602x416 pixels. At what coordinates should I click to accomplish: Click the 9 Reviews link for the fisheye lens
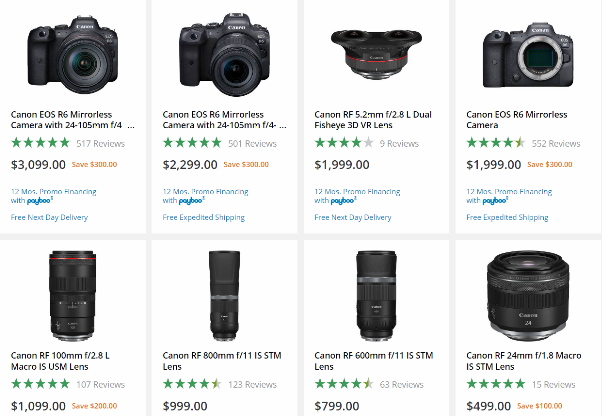tap(399, 144)
